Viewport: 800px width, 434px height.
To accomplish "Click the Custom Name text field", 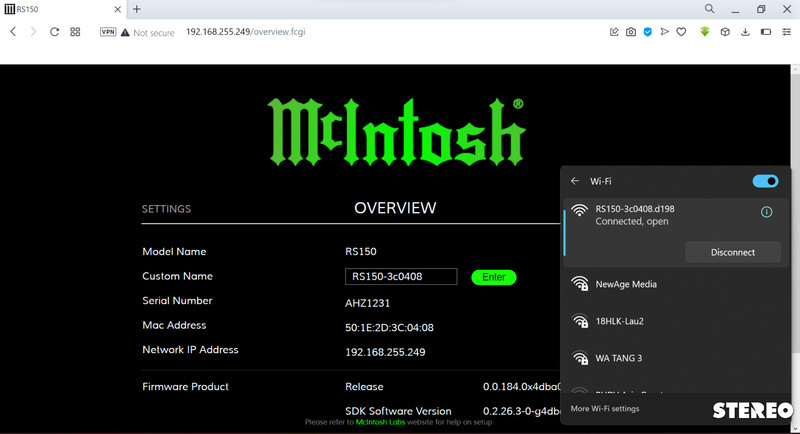I will coord(400,277).
